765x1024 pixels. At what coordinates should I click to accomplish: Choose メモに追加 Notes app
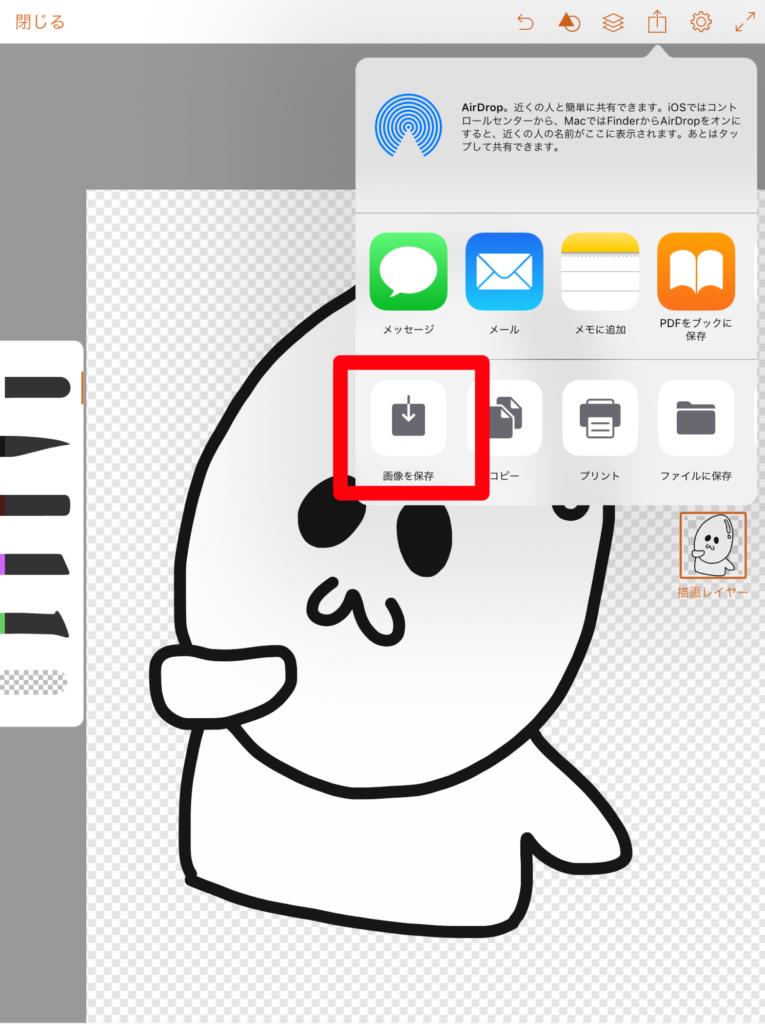pos(600,272)
